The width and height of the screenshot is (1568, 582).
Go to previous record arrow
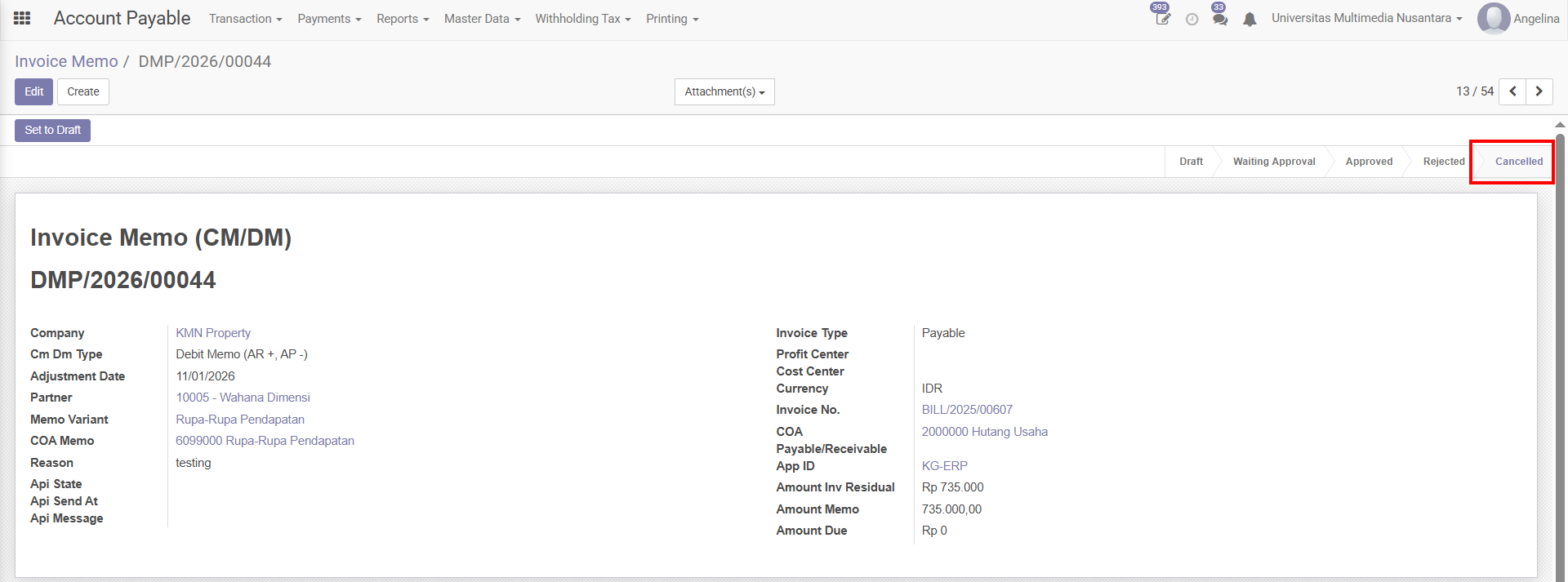click(1512, 91)
